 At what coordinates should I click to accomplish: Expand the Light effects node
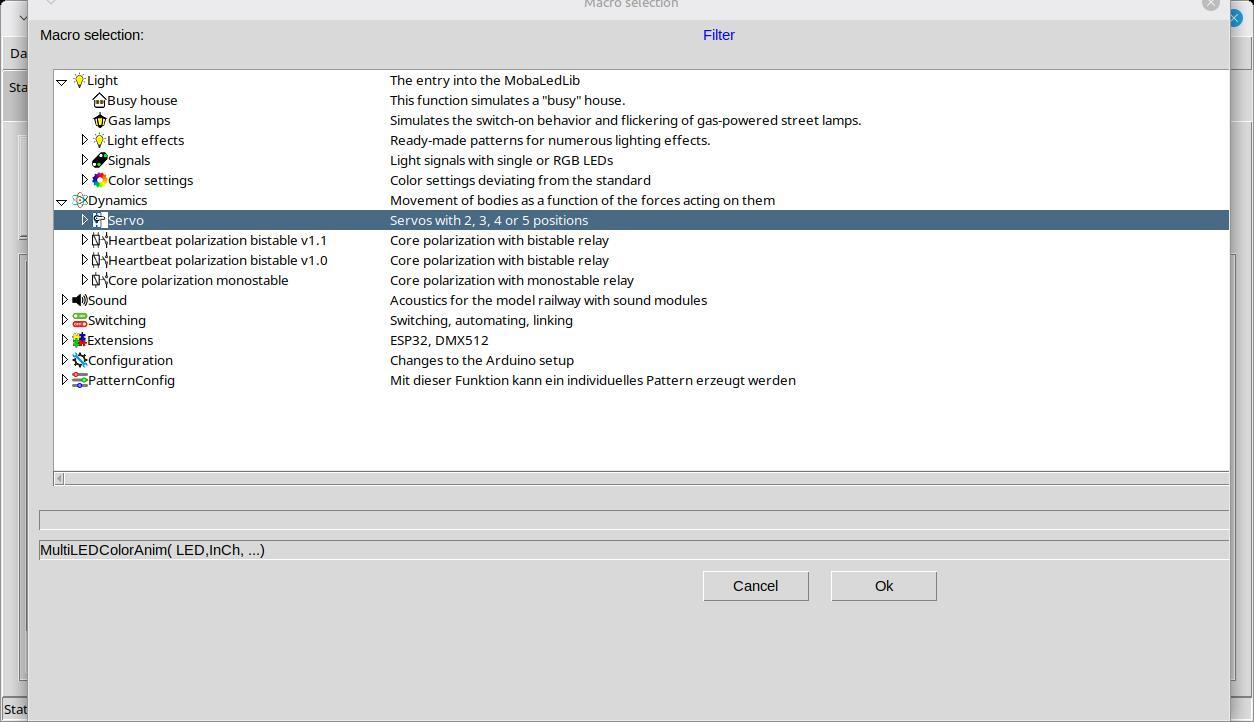pos(85,140)
